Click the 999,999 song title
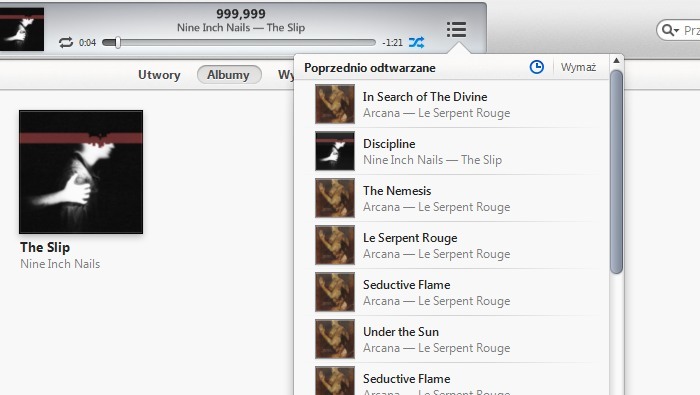The width and height of the screenshot is (700, 395). point(241,14)
